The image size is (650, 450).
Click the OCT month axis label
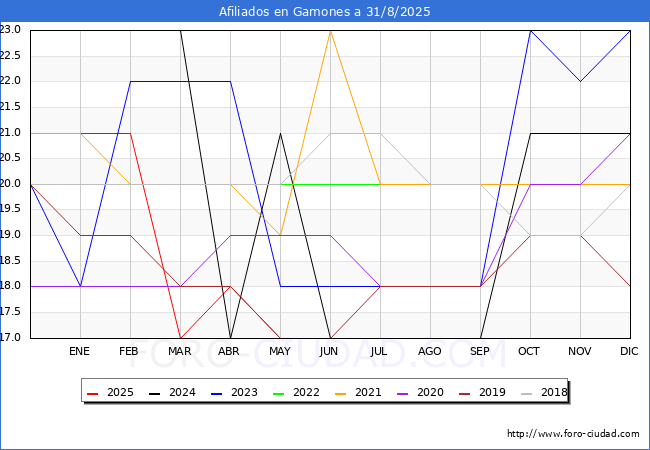(x=529, y=351)
